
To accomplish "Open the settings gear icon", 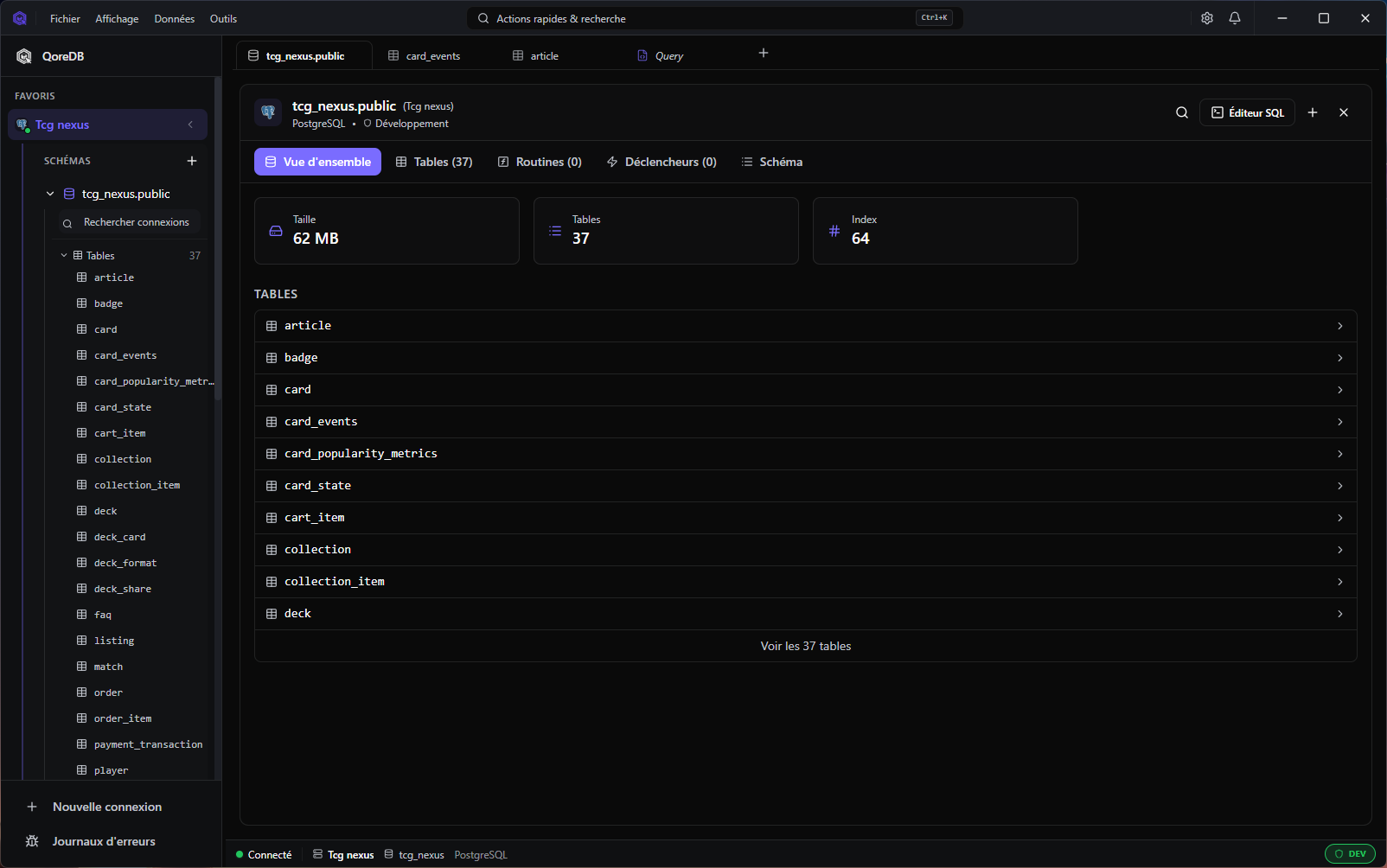I will coord(1207,18).
